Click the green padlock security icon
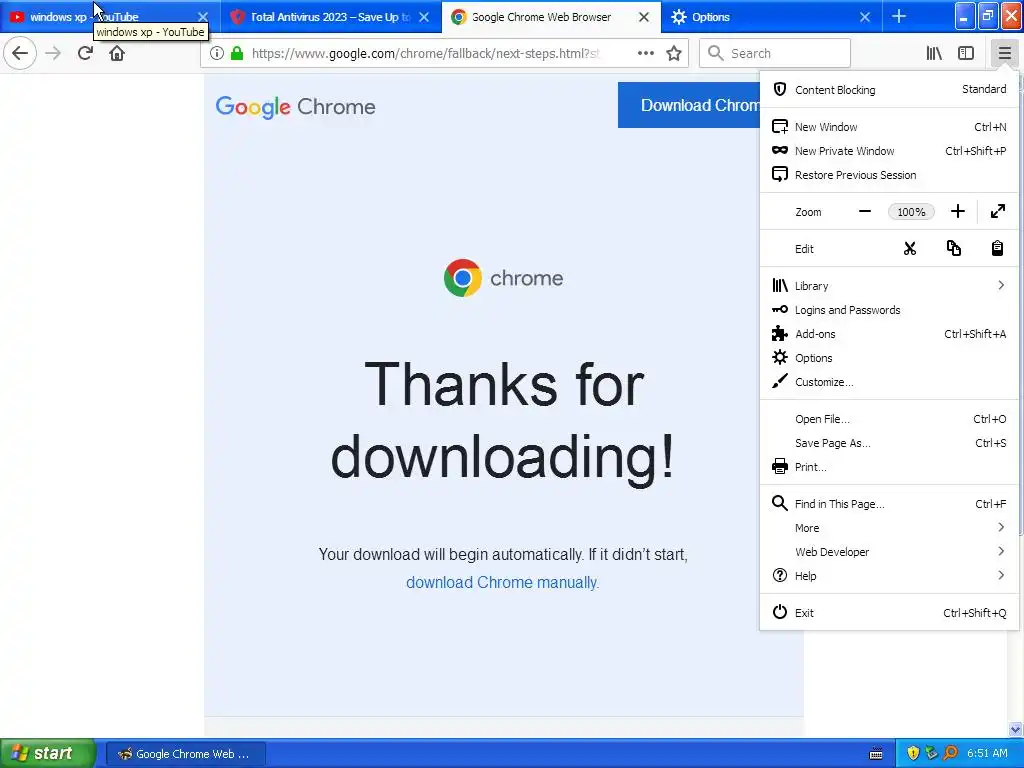This screenshot has height=768, width=1024. click(236, 53)
